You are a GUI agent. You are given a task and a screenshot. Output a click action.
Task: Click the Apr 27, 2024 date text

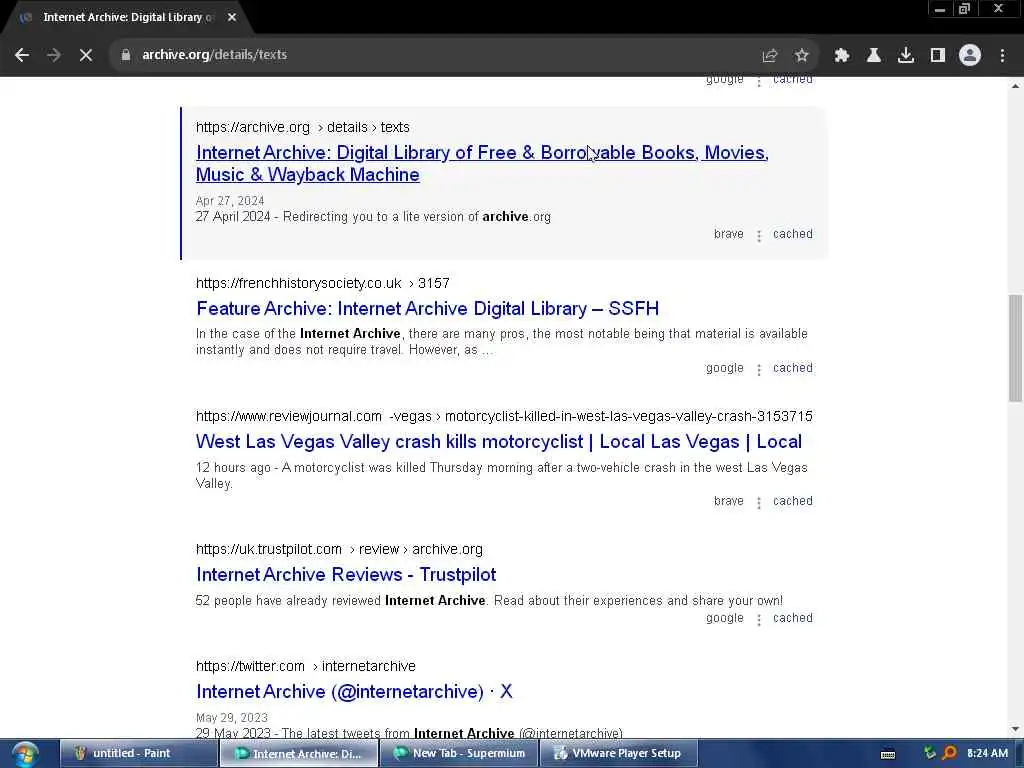click(230, 201)
